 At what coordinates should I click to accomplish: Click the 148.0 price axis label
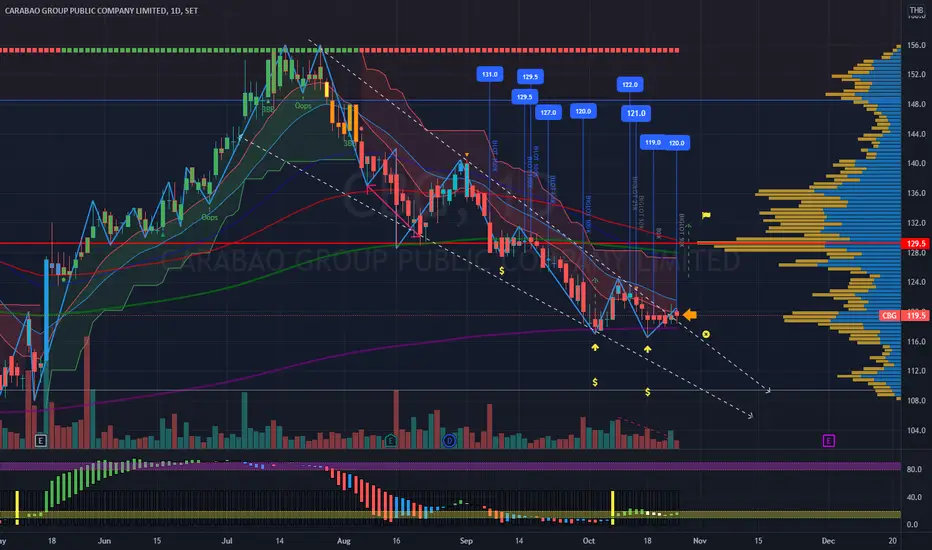916,104
